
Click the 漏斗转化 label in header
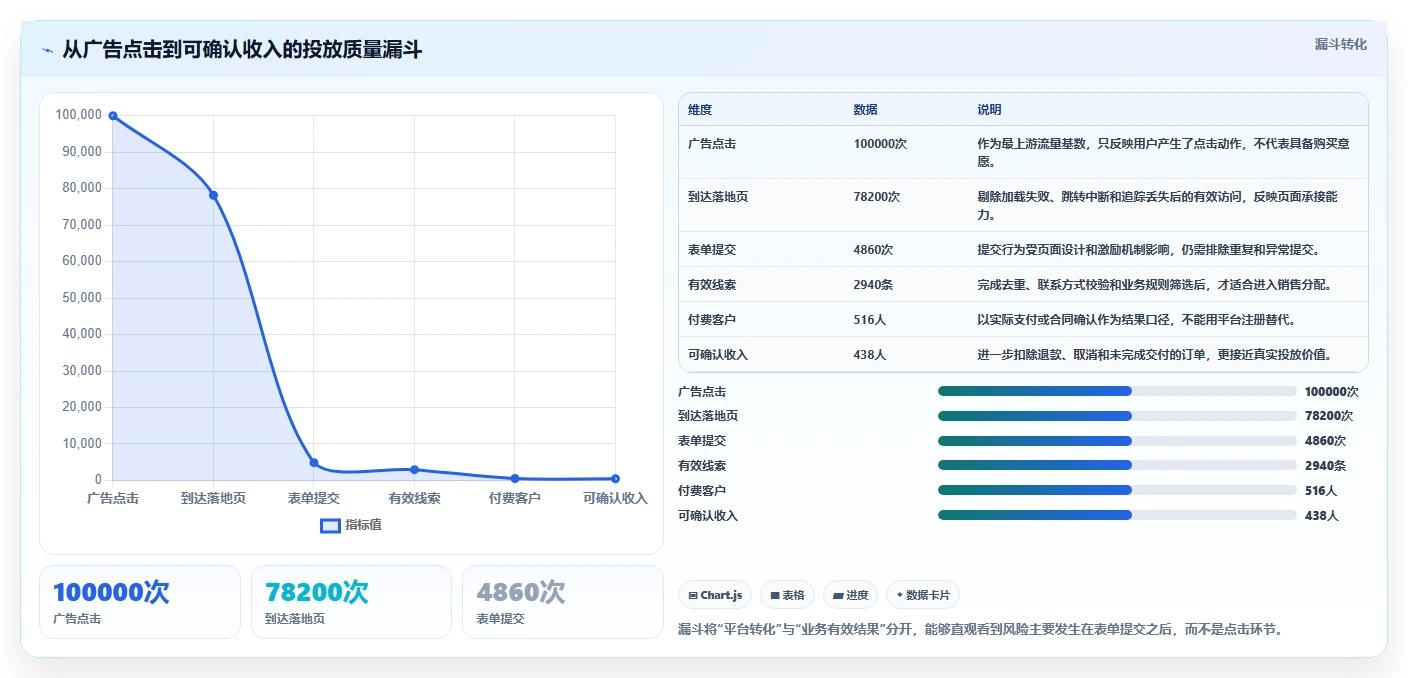point(1340,44)
